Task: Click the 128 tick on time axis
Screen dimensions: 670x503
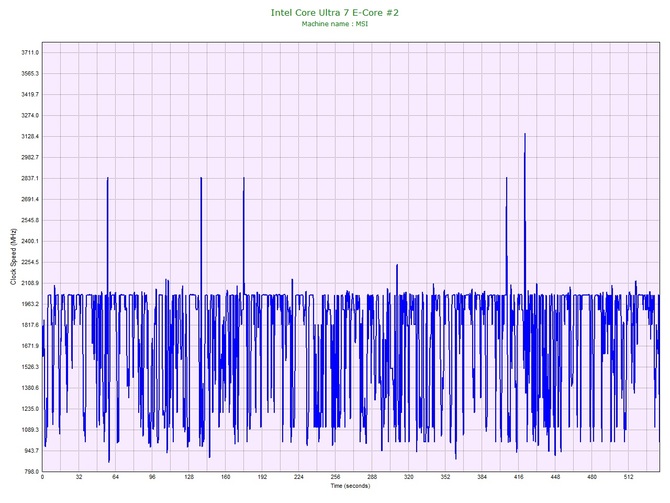Action: [189, 477]
